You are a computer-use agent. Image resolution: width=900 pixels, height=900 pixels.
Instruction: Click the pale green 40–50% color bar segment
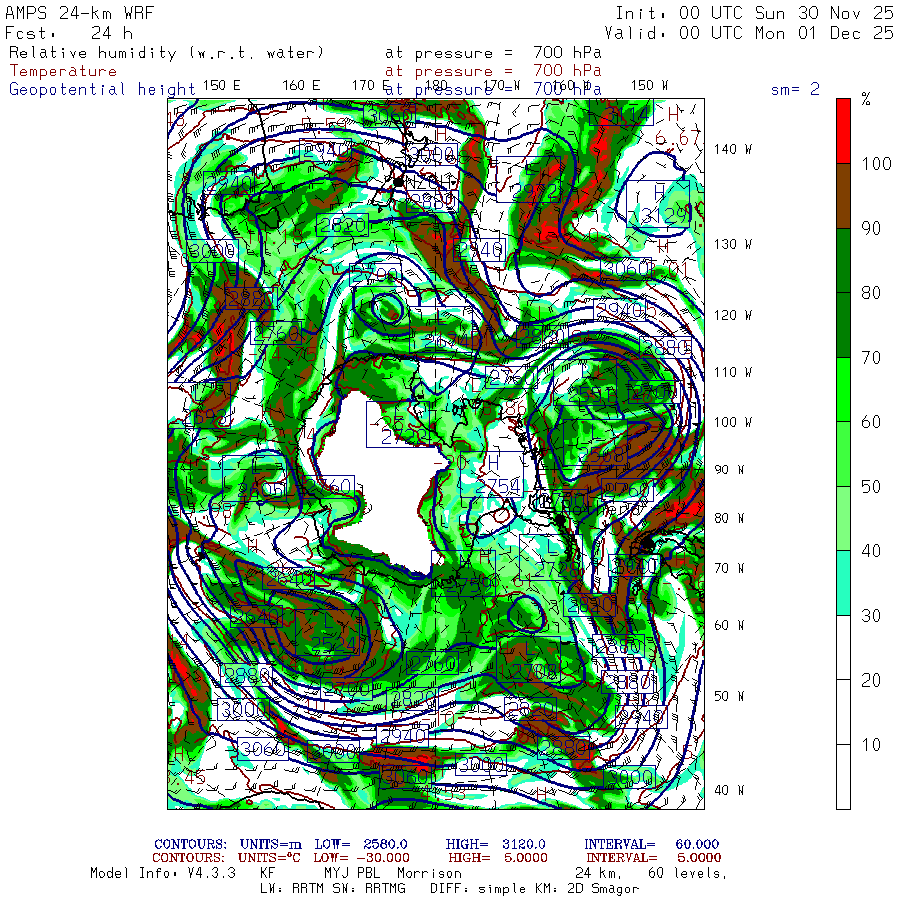(x=843, y=519)
